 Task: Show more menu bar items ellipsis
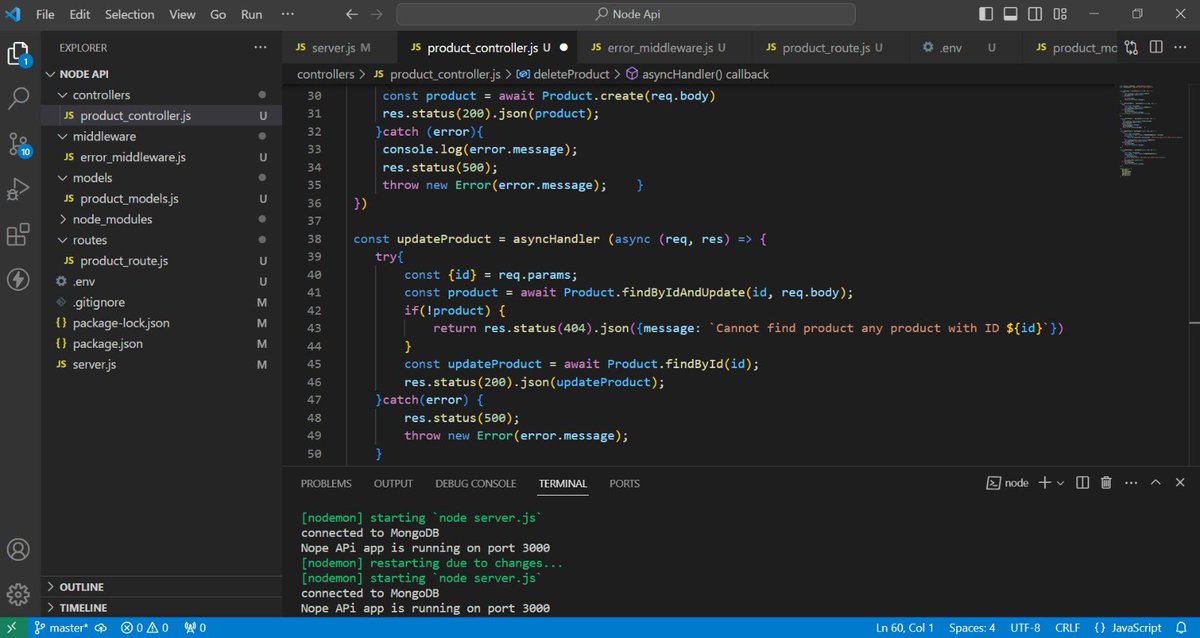click(288, 14)
